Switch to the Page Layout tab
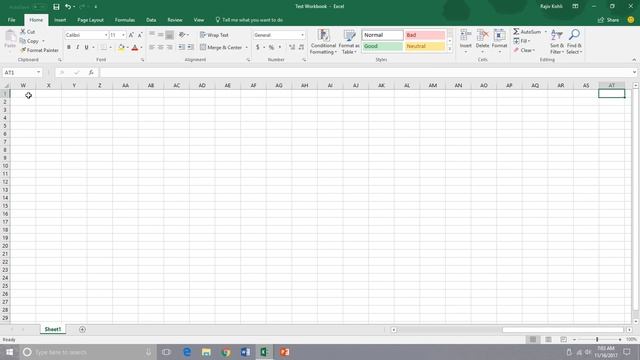Screen dimensions: 640x360 click(91, 20)
